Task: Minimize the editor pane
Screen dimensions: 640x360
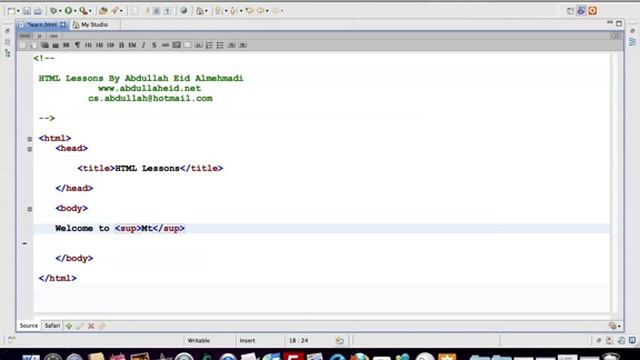Action: [610, 23]
